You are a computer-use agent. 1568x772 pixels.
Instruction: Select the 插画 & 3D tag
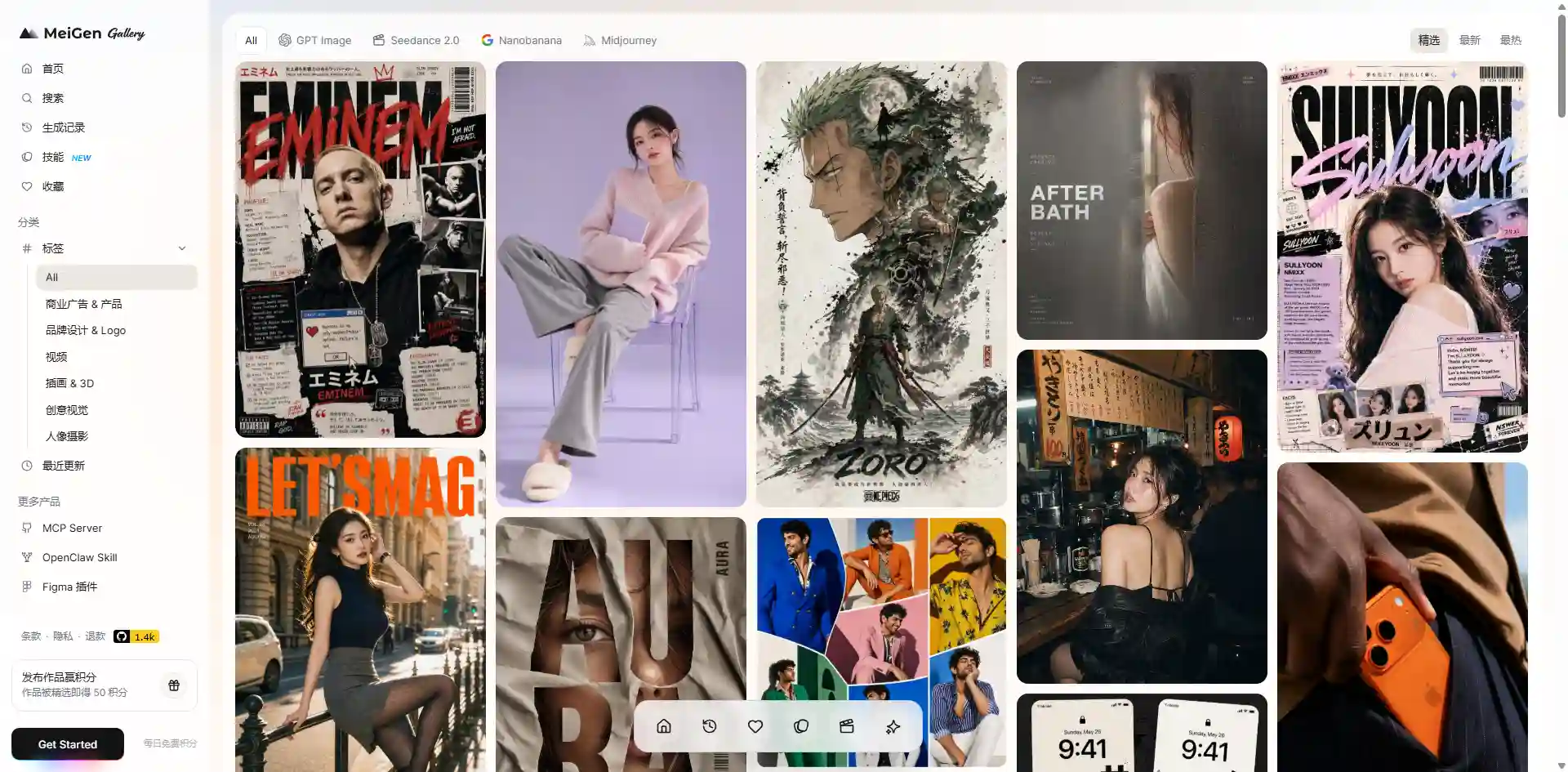[69, 383]
